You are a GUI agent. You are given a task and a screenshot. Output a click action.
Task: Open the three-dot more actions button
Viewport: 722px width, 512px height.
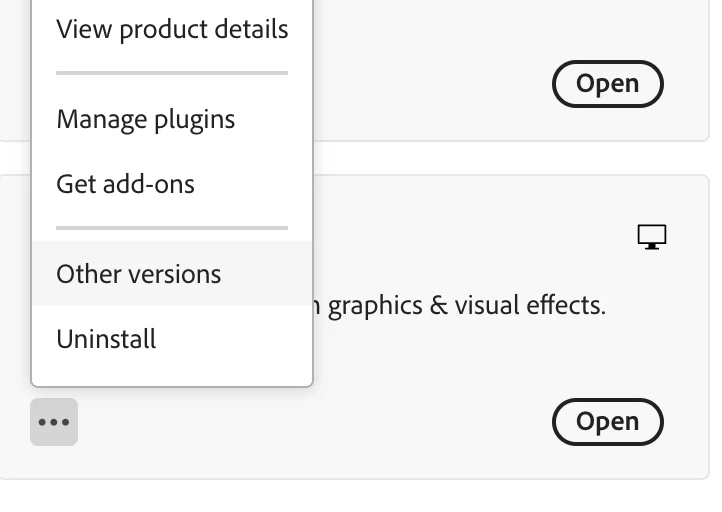[x=54, y=422]
